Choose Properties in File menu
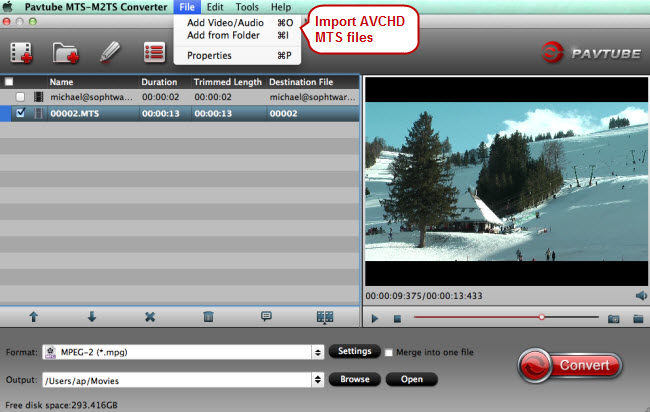This screenshot has height=412, width=650. coord(237,56)
